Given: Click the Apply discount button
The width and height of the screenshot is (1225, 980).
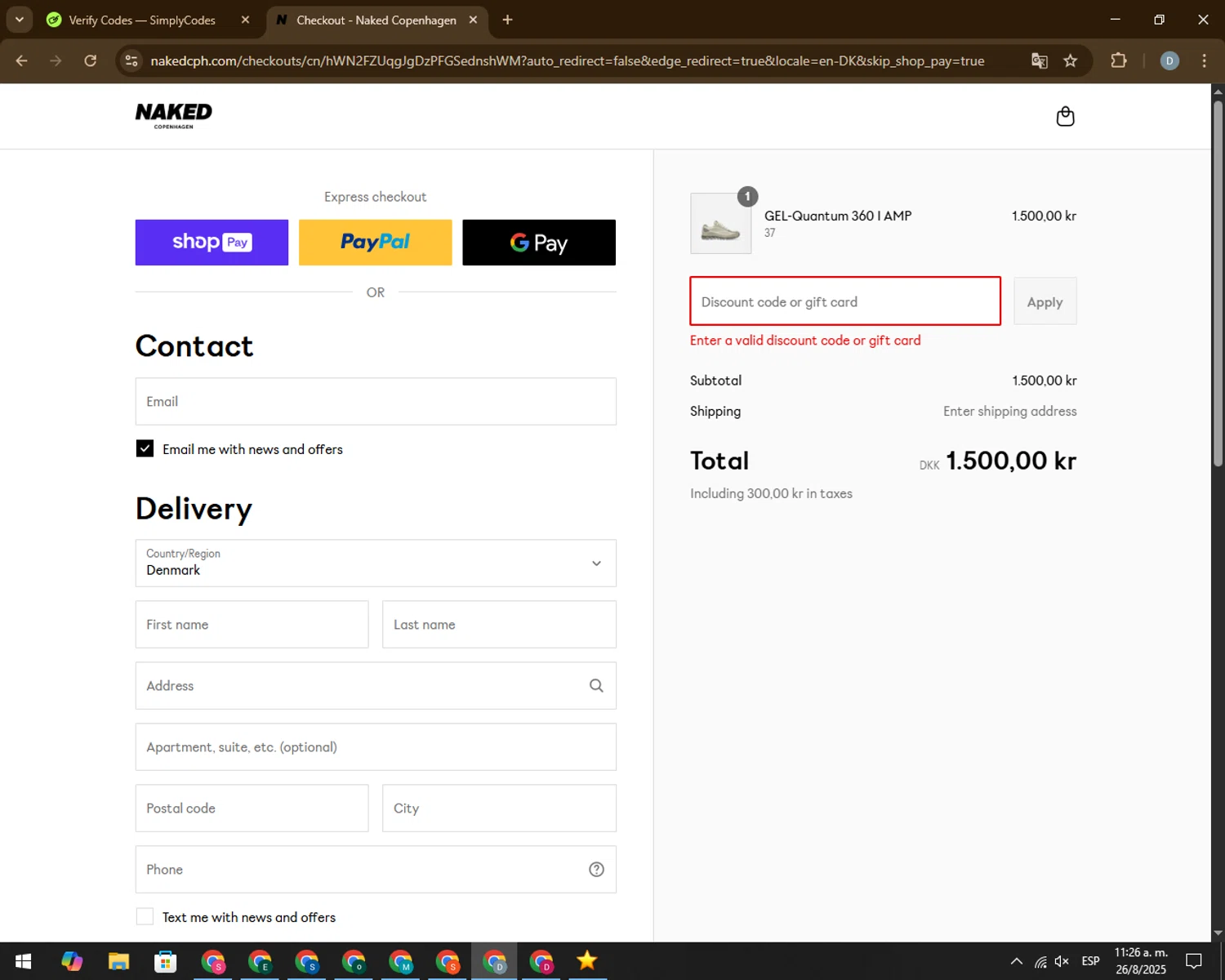Looking at the screenshot, I should pos(1045,301).
